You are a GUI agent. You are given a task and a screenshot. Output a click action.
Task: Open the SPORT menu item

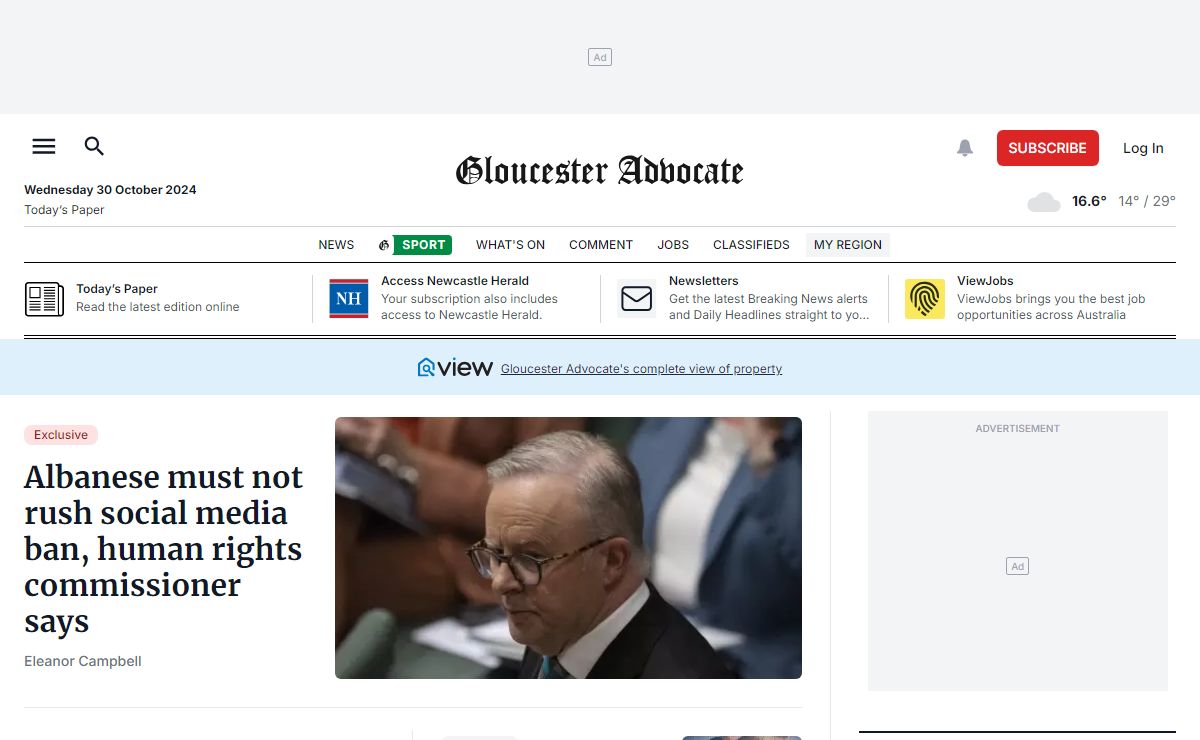click(415, 245)
